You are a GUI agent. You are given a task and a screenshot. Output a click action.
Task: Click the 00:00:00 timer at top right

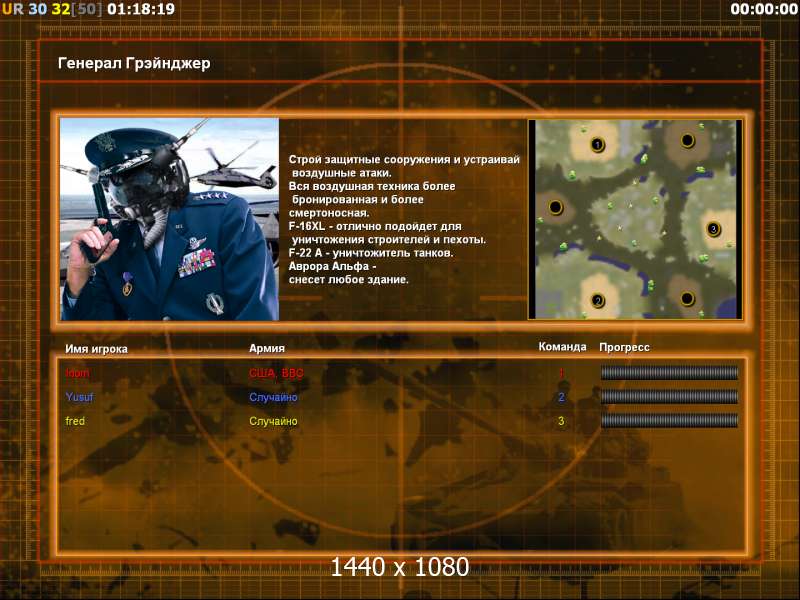click(764, 9)
